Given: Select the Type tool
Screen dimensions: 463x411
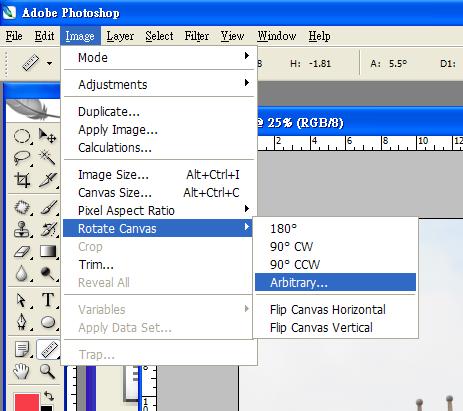Looking at the screenshot, I should click(47, 300).
